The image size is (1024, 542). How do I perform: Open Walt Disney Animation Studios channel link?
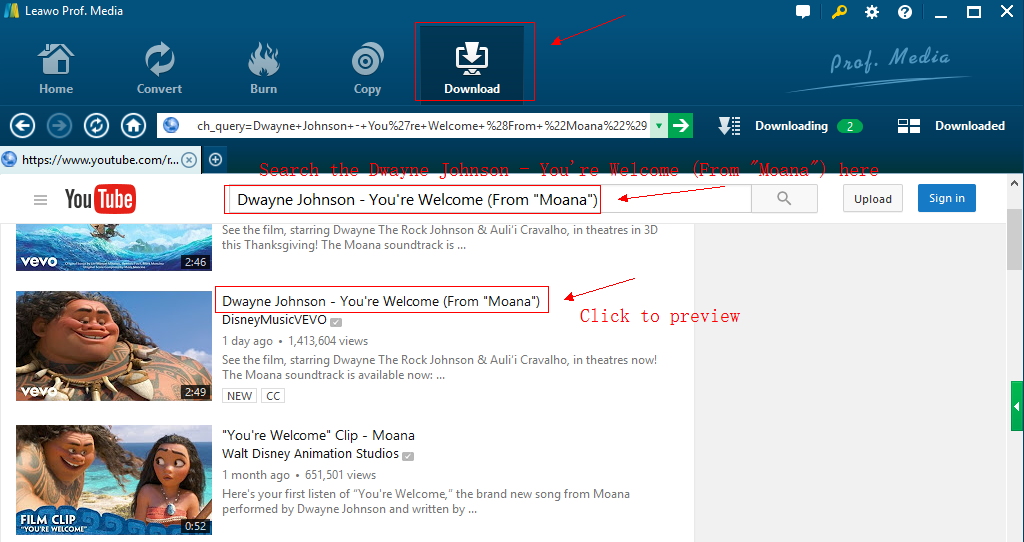tap(310, 453)
